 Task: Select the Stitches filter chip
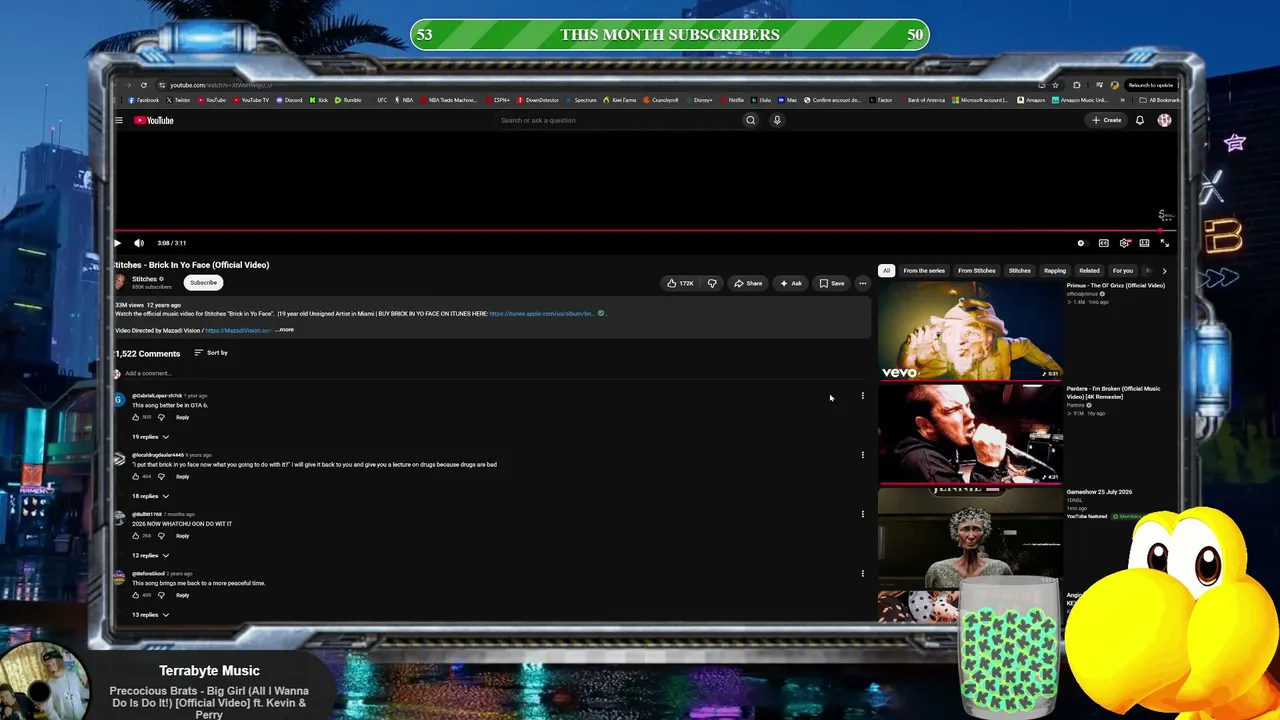1019,271
